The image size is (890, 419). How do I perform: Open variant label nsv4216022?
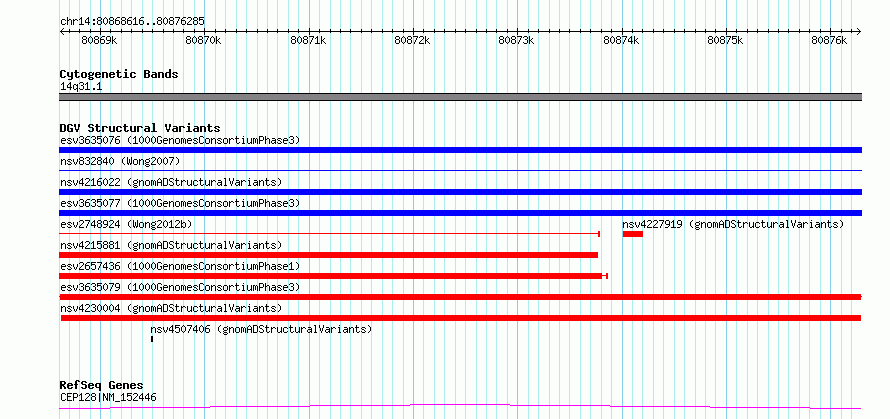171,182
